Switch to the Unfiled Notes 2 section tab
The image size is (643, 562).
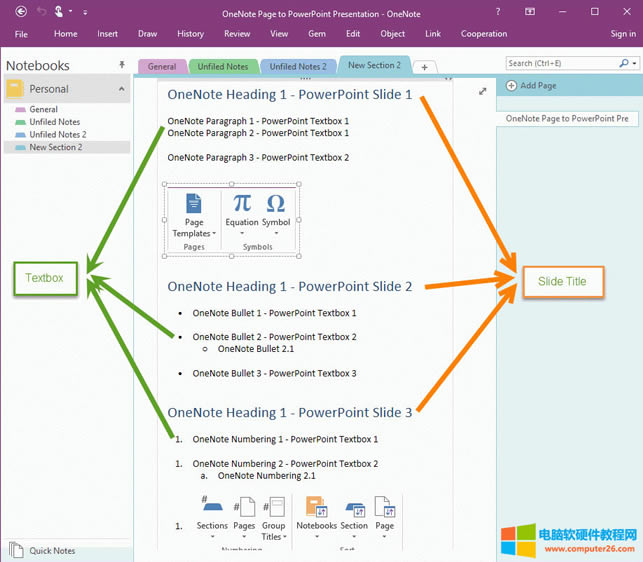(x=297, y=67)
